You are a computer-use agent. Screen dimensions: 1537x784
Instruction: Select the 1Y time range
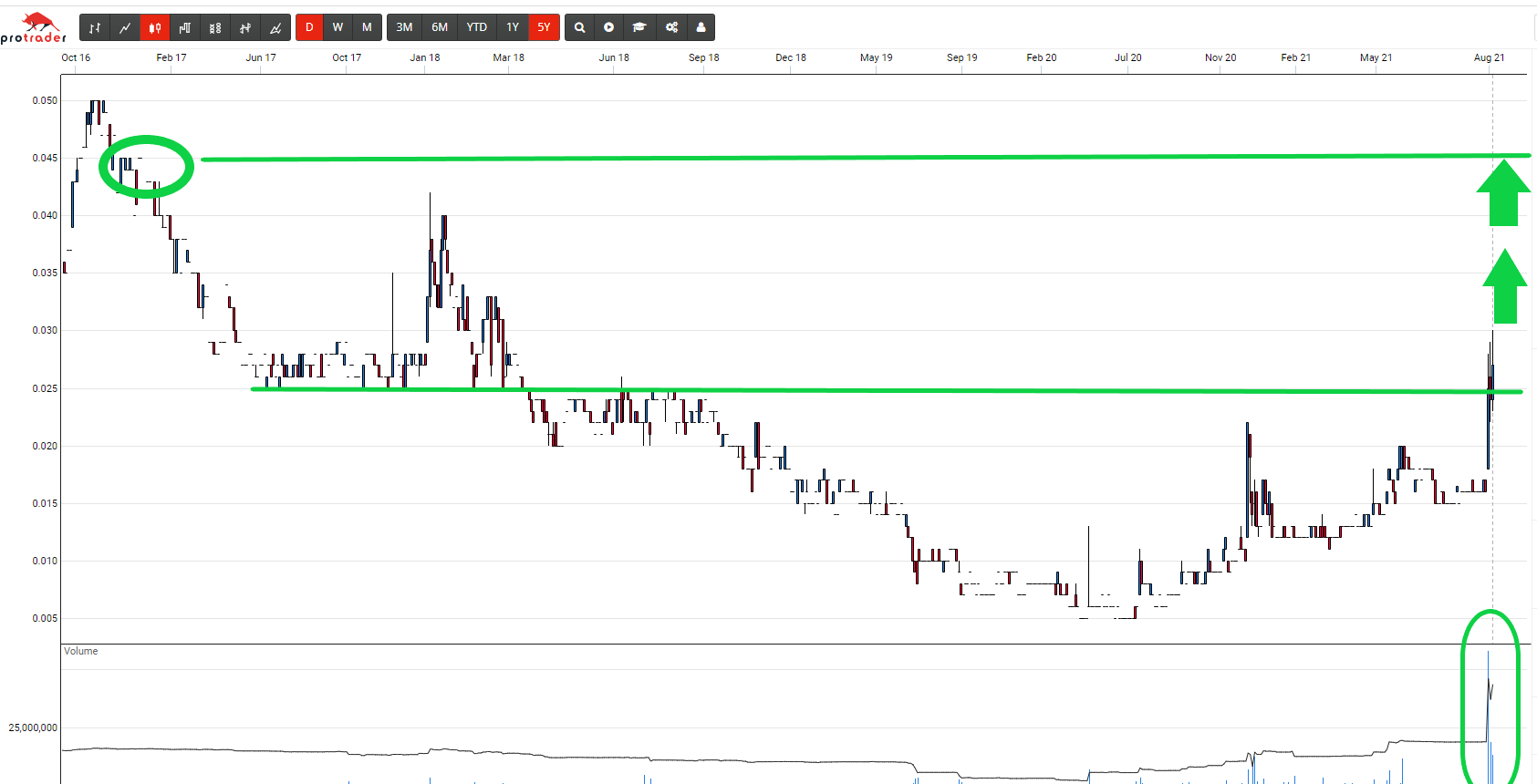pyautogui.click(x=513, y=27)
